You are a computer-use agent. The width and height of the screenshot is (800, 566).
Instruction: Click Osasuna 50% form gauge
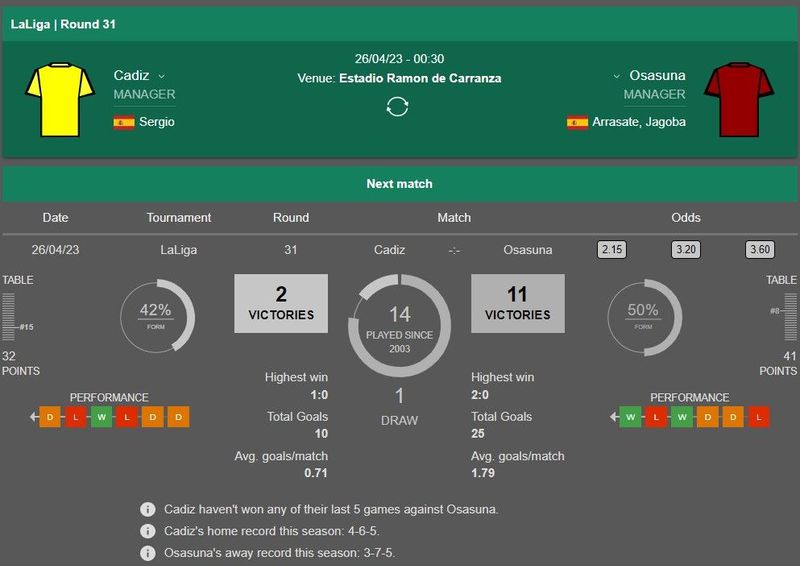(644, 317)
